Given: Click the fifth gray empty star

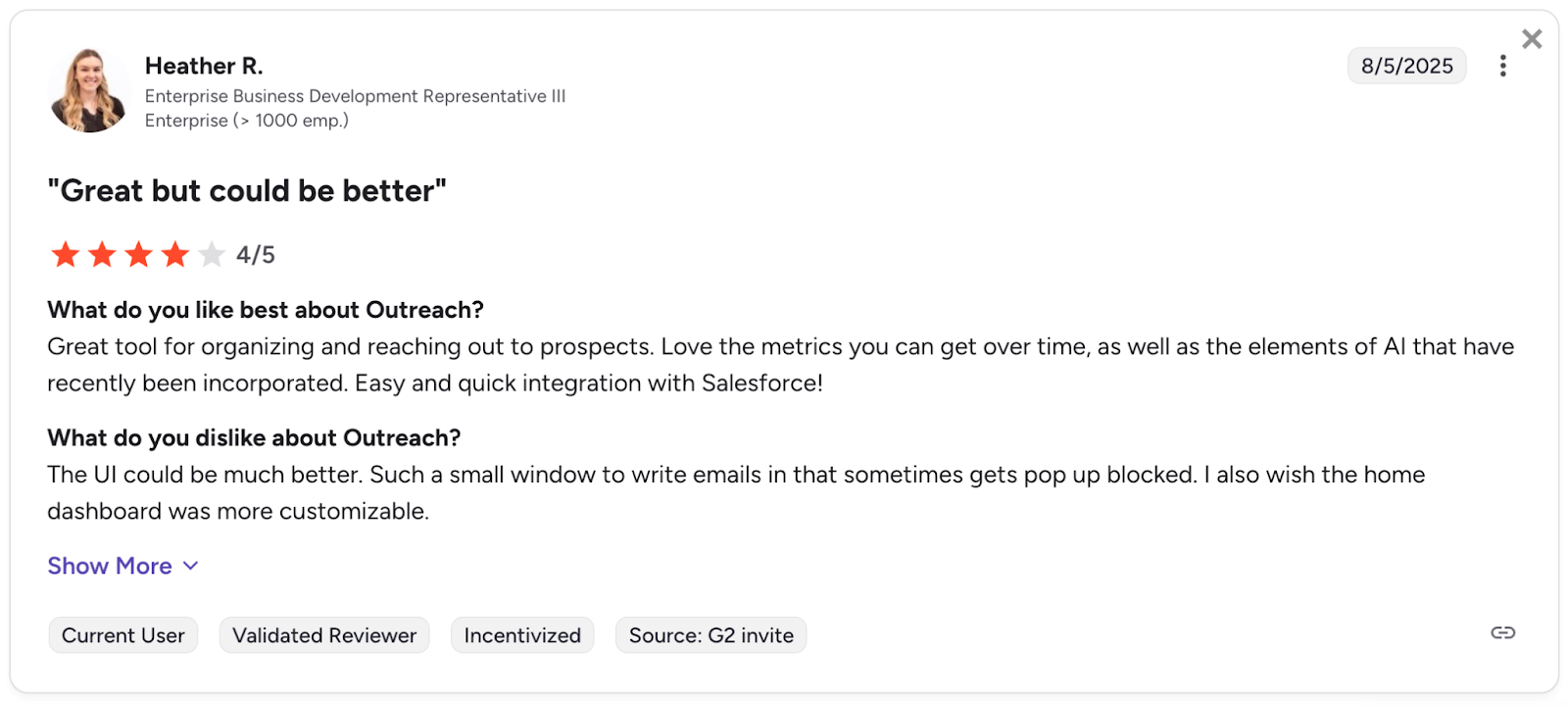Looking at the screenshot, I should pos(212,255).
